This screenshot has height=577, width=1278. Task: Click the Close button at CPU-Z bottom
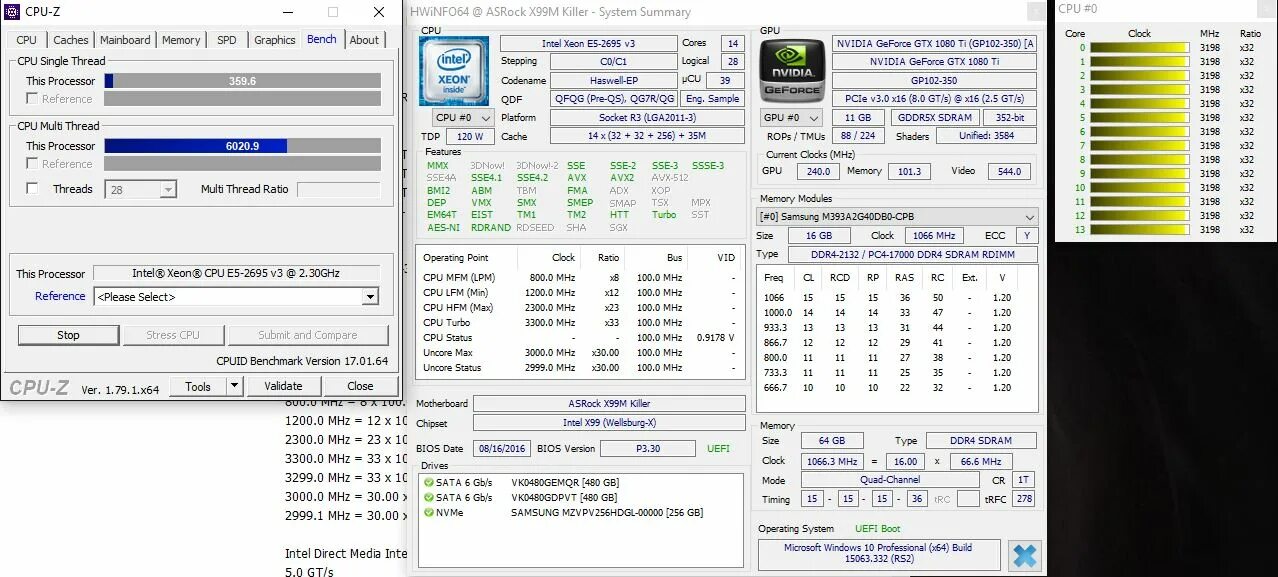360,386
